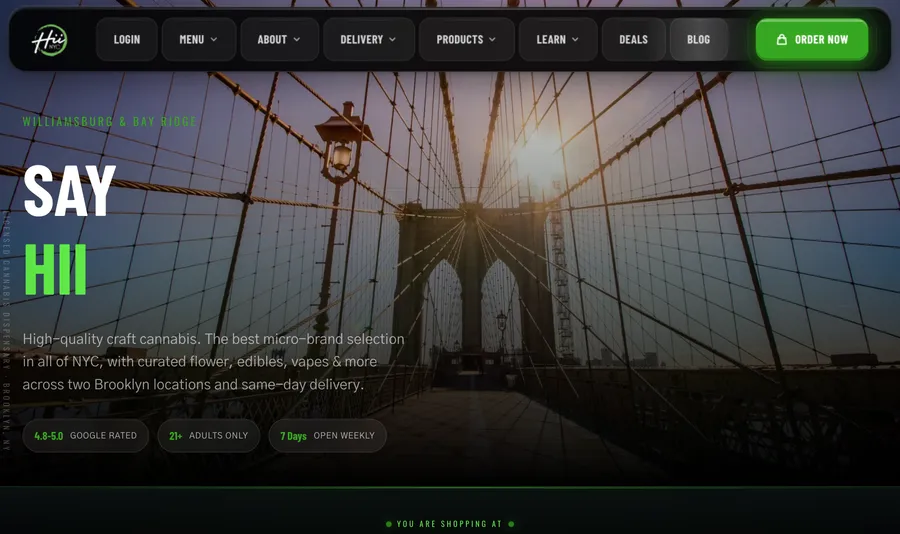Click the SAY headline text
The width and height of the screenshot is (900, 534).
click(69, 191)
